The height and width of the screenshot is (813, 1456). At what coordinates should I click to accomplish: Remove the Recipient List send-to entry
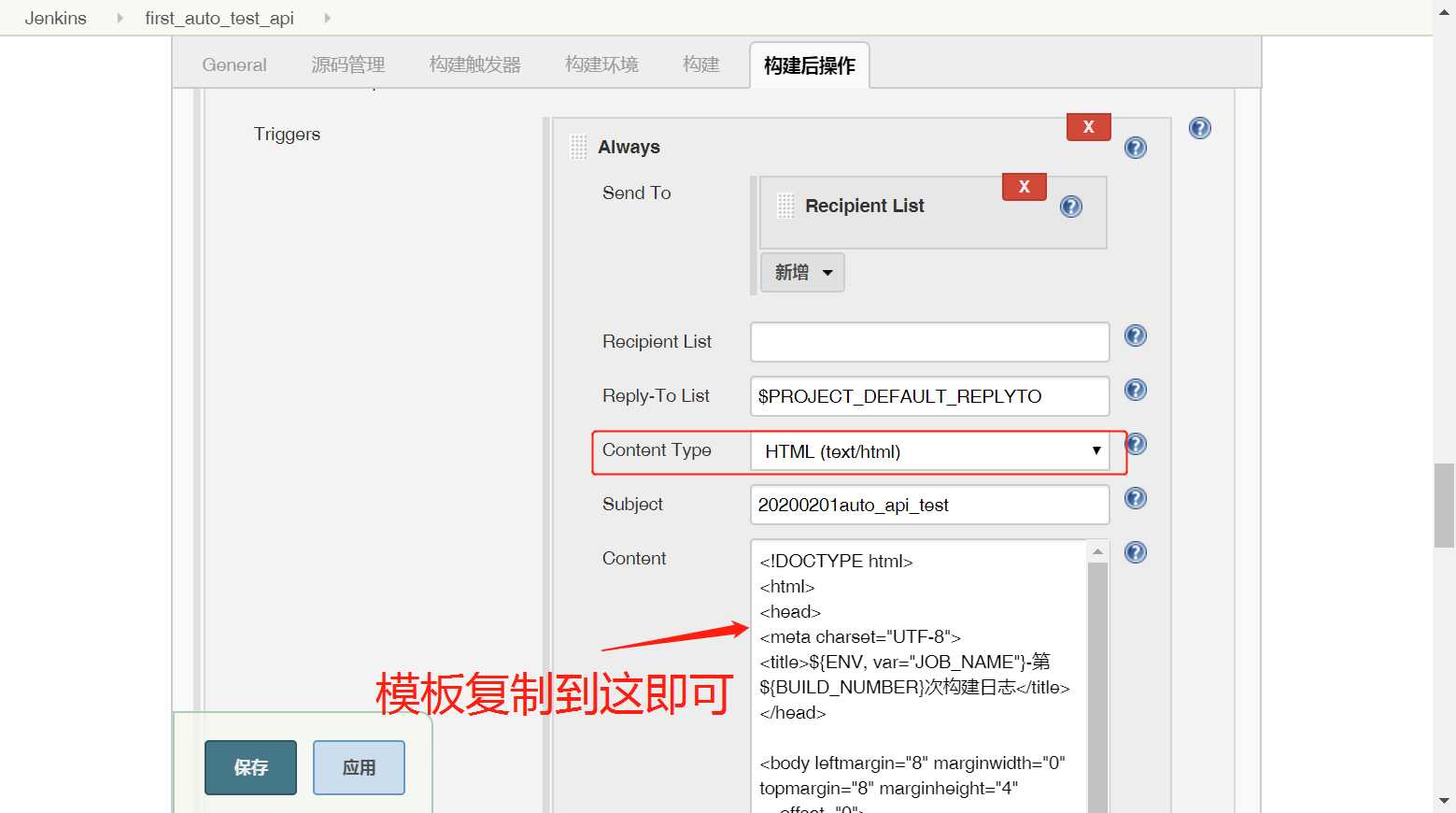click(1025, 187)
